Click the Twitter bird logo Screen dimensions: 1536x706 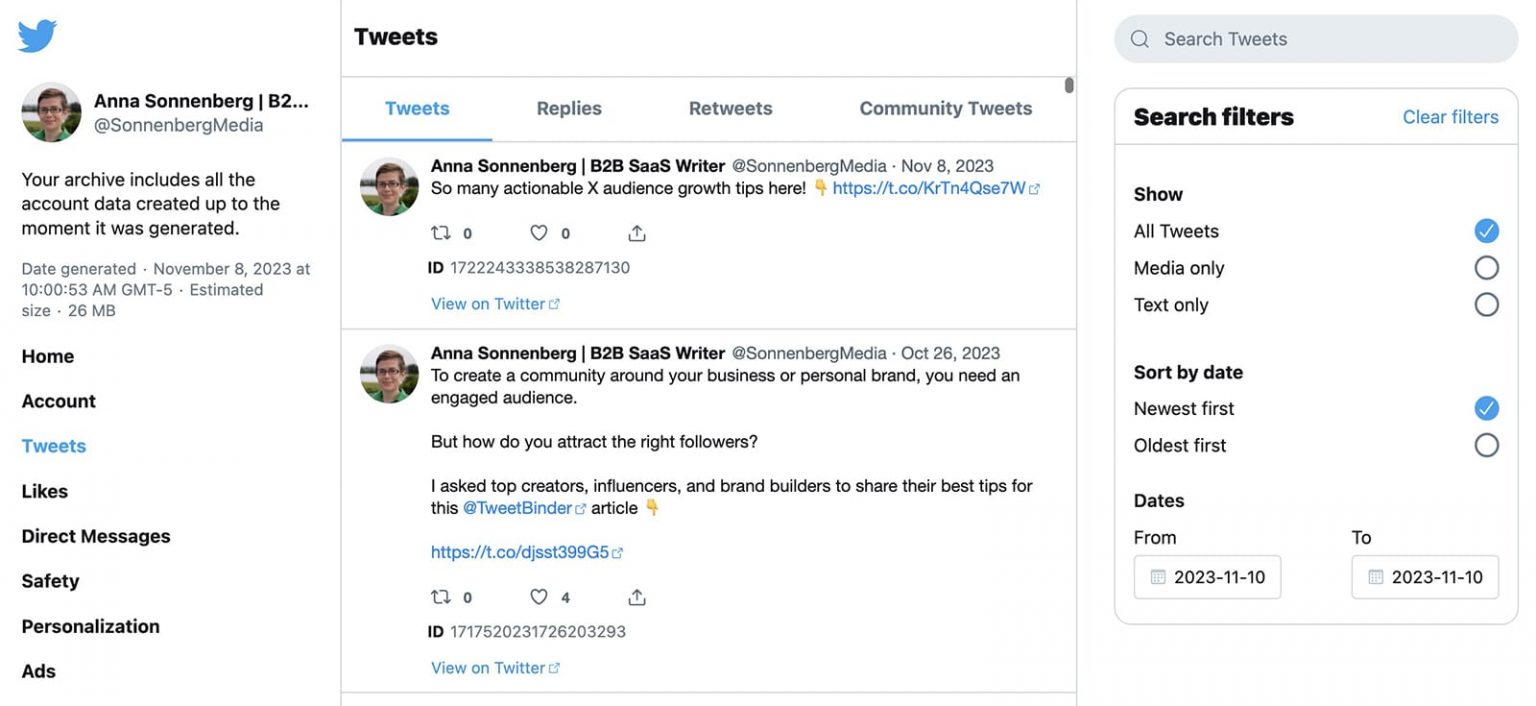tap(36, 34)
